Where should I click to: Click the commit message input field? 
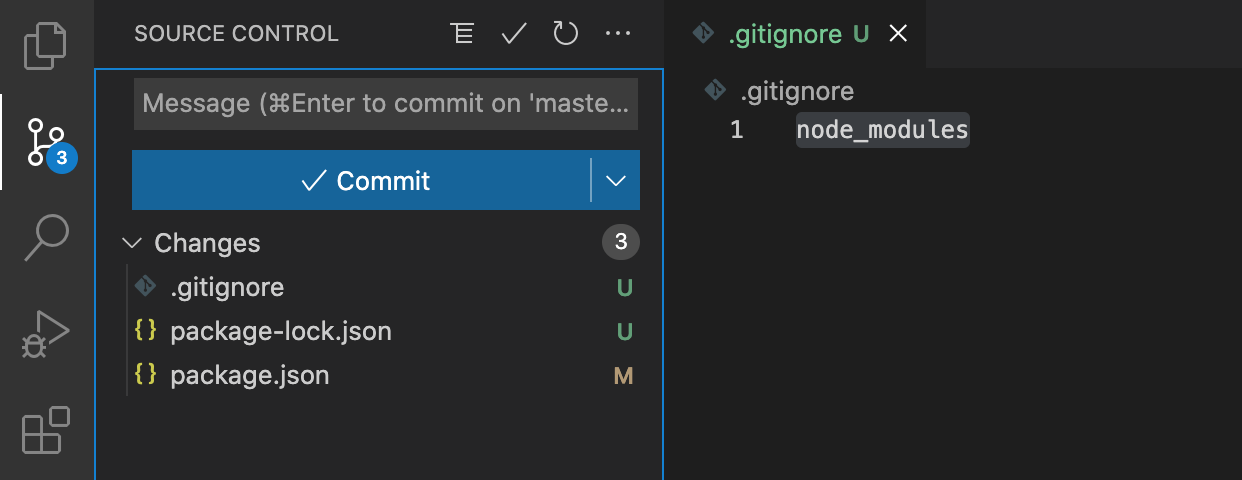tap(386, 103)
